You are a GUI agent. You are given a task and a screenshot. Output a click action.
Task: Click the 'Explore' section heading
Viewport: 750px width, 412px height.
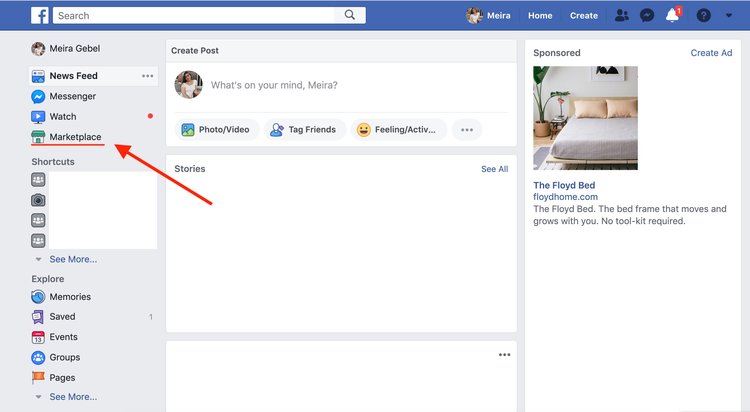(48, 278)
